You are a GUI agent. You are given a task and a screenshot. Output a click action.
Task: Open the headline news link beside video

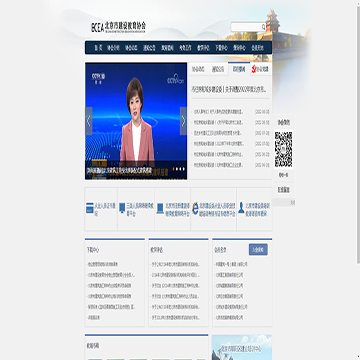[229, 89]
